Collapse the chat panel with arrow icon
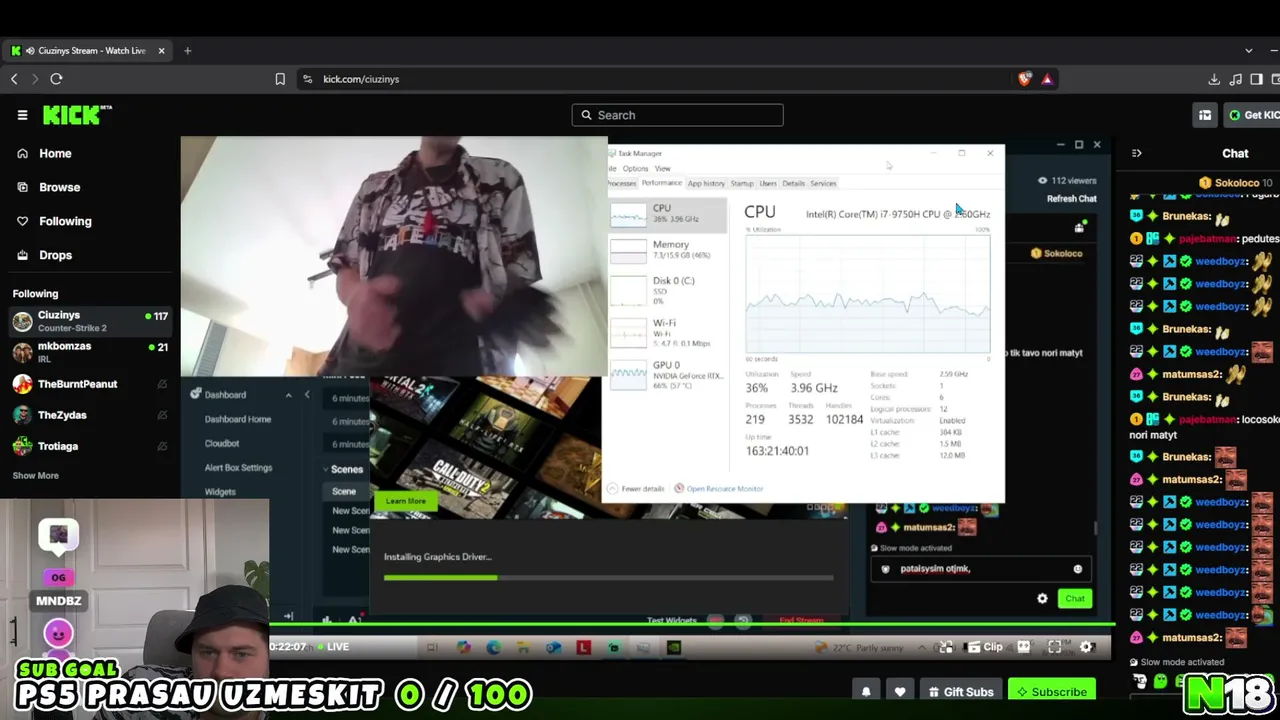 click(x=1136, y=153)
